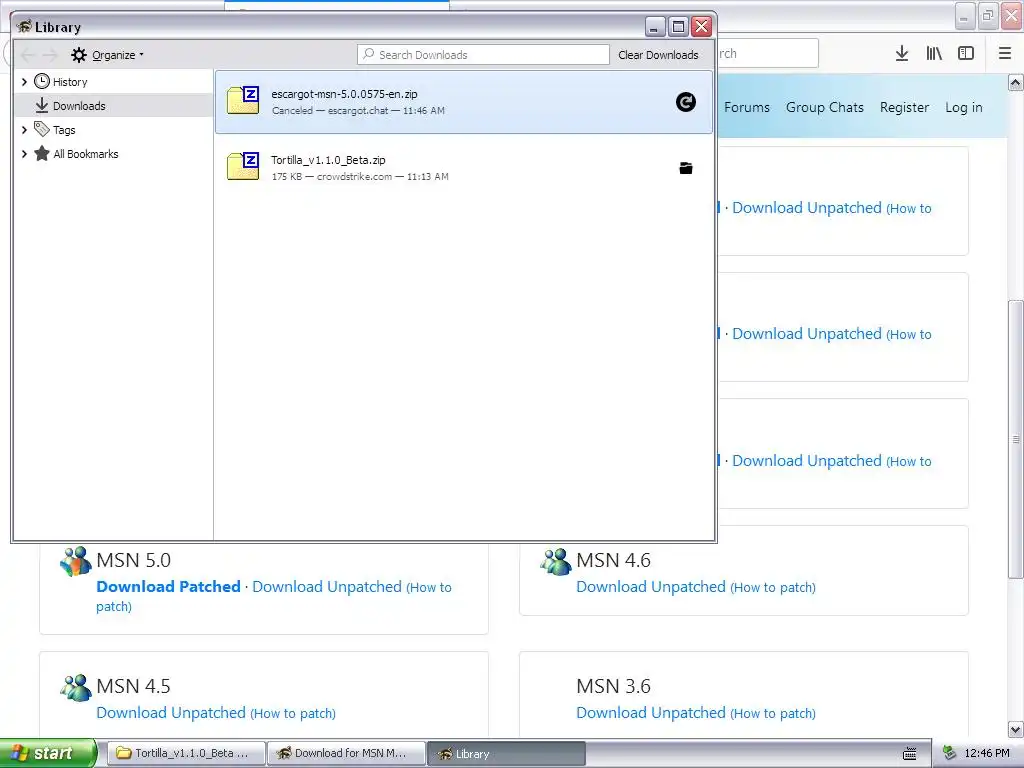Click the browser page scroll-down arrow

pyautogui.click(x=1016, y=729)
